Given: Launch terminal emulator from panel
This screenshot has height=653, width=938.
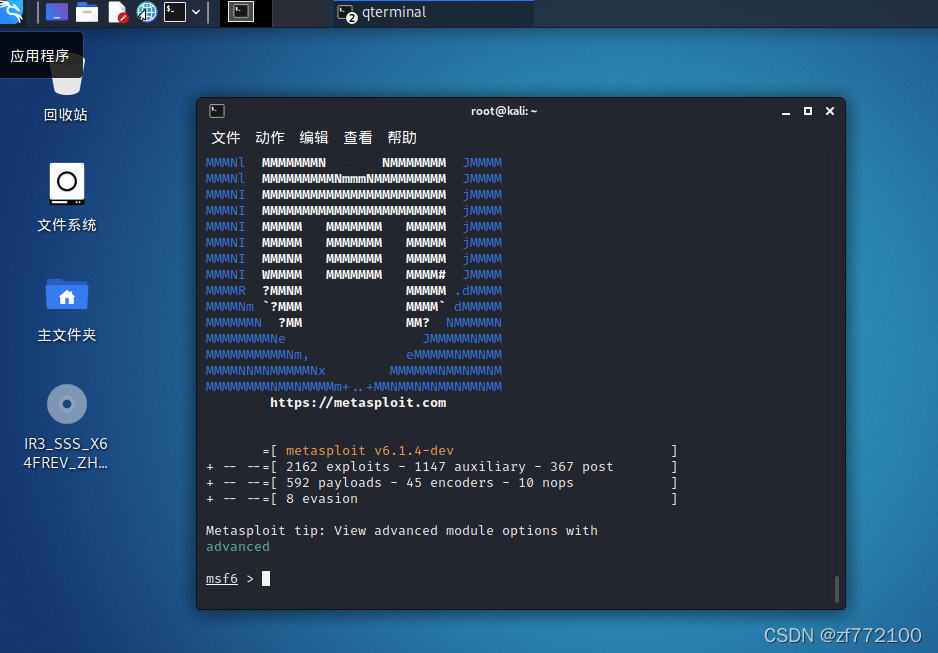Looking at the screenshot, I should pyautogui.click(x=175, y=12).
